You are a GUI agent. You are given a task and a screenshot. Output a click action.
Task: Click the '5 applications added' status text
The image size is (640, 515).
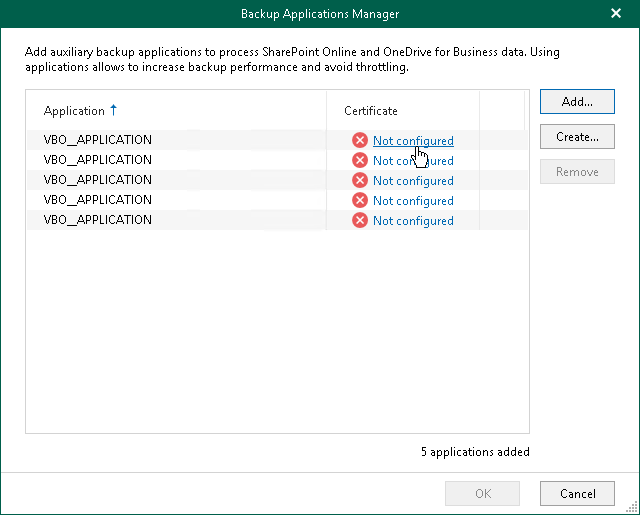click(476, 452)
